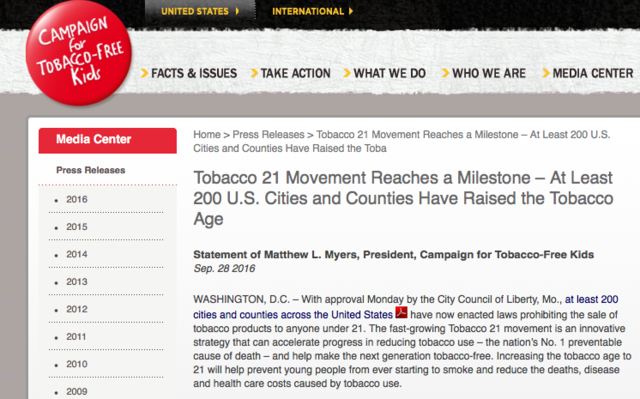Show 2009 press releases
The height and width of the screenshot is (399, 640).
tap(77, 392)
